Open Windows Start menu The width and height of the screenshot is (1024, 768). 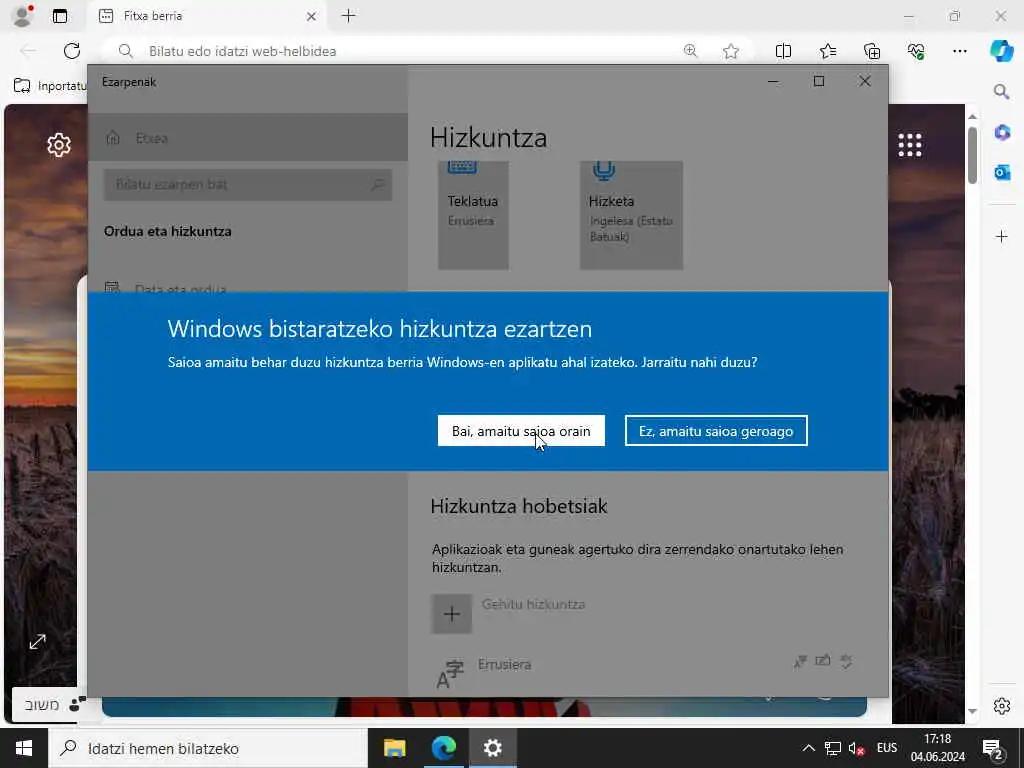(x=24, y=748)
